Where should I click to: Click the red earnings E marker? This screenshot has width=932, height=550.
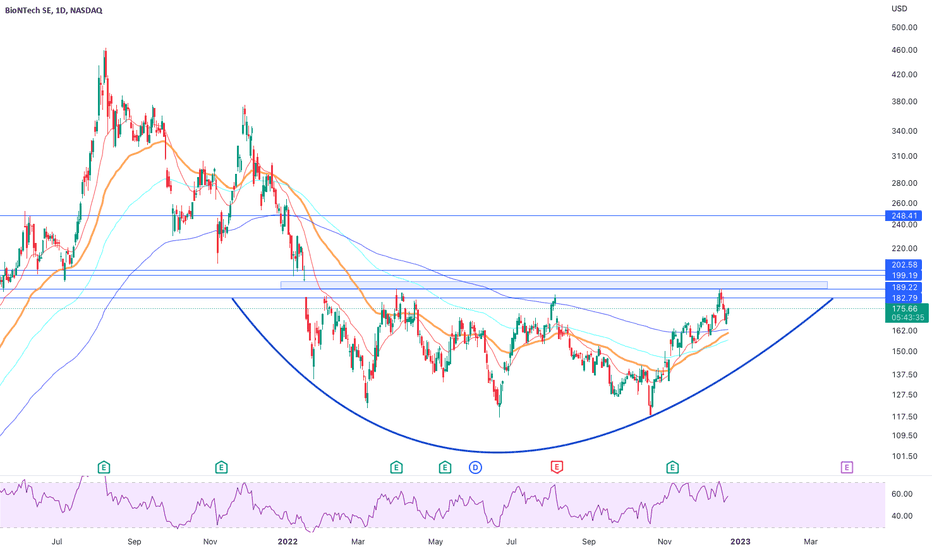tap(556, 467)
